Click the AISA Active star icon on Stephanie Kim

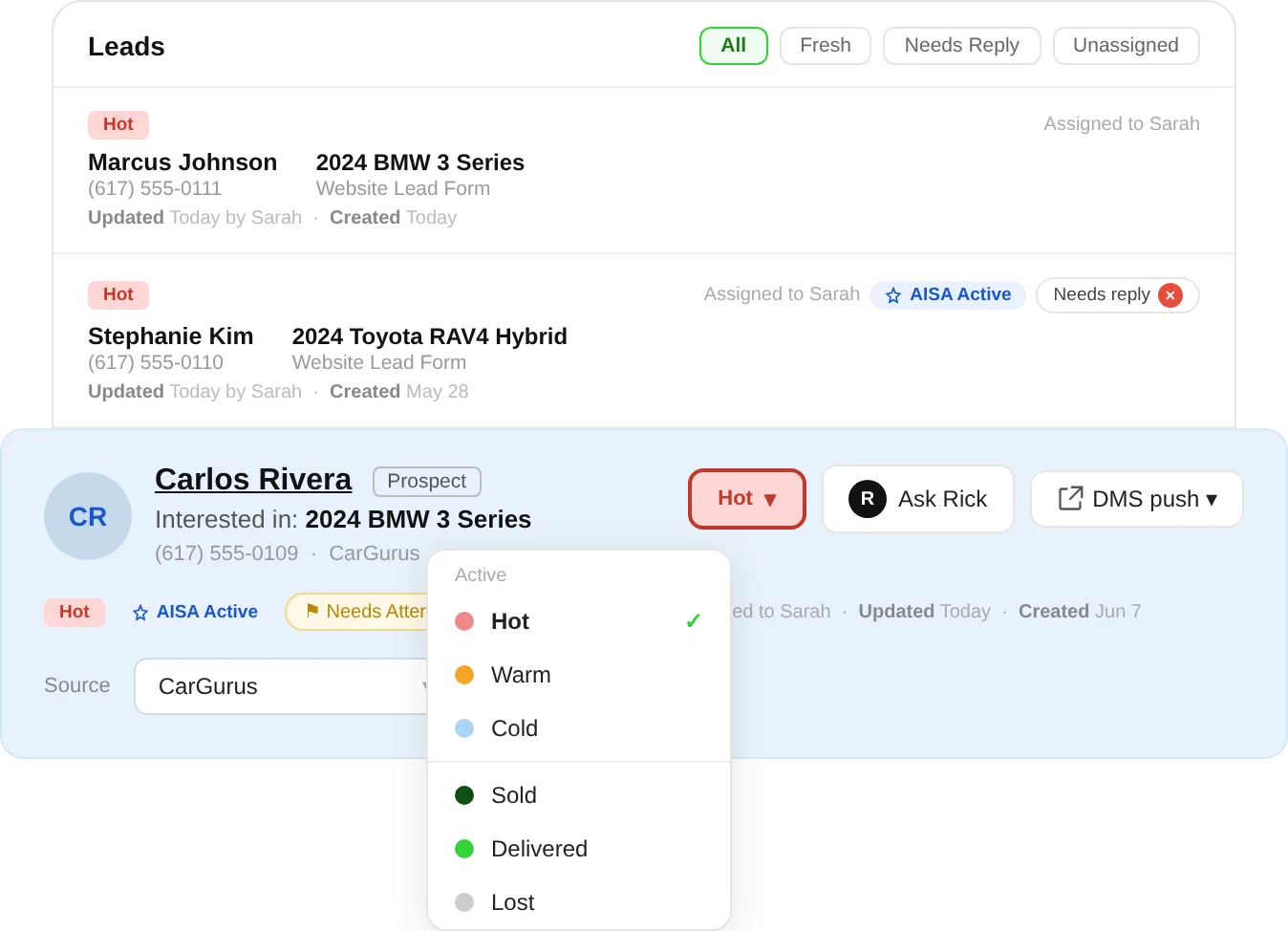coord(893,295)
